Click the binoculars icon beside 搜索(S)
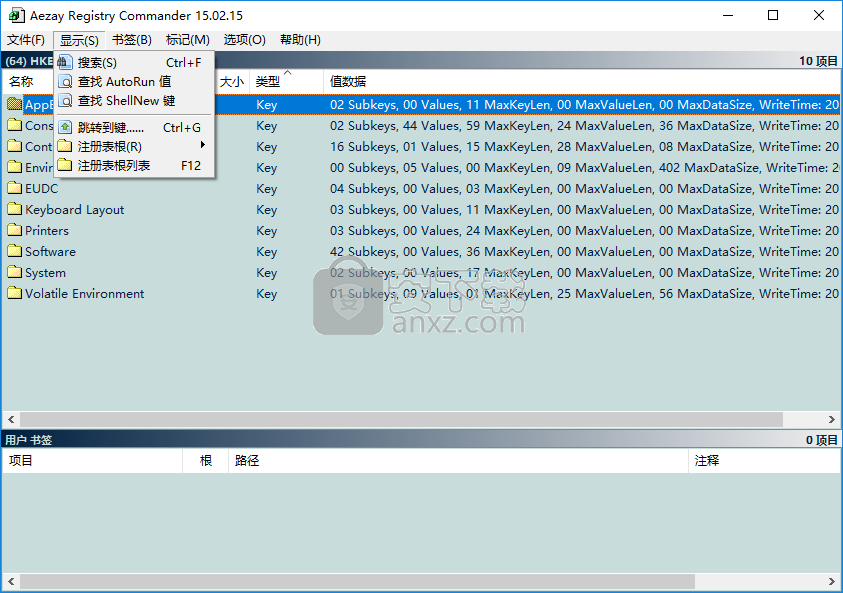The image size is (843, 593). [65, 62]
